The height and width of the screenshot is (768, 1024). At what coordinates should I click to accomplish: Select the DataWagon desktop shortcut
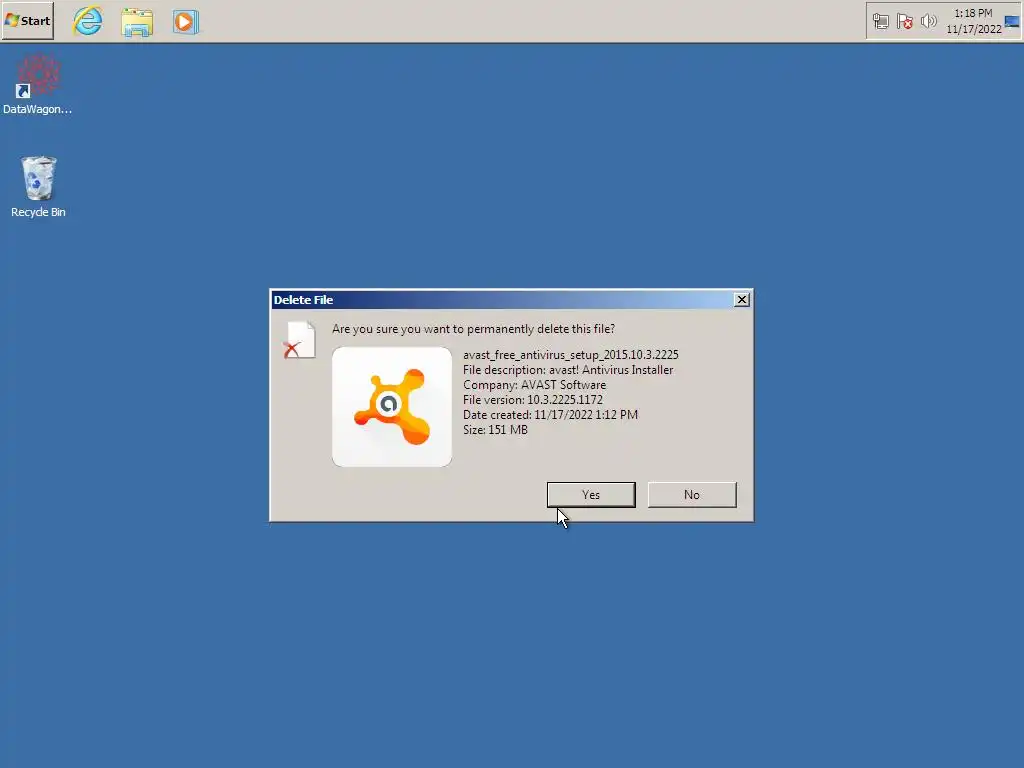[37, 85]
